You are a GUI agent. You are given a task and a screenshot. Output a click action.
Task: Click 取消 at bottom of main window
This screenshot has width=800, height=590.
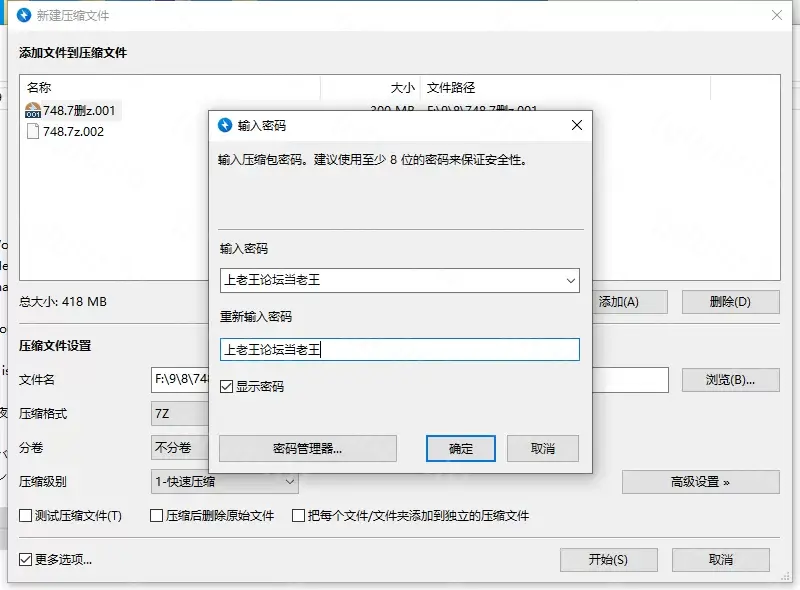(720, 560)
